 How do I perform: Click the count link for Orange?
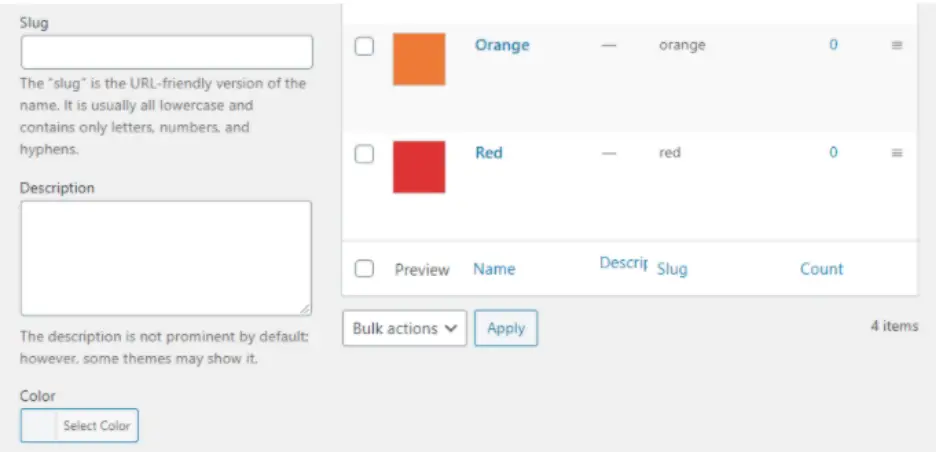coord(833,45)
